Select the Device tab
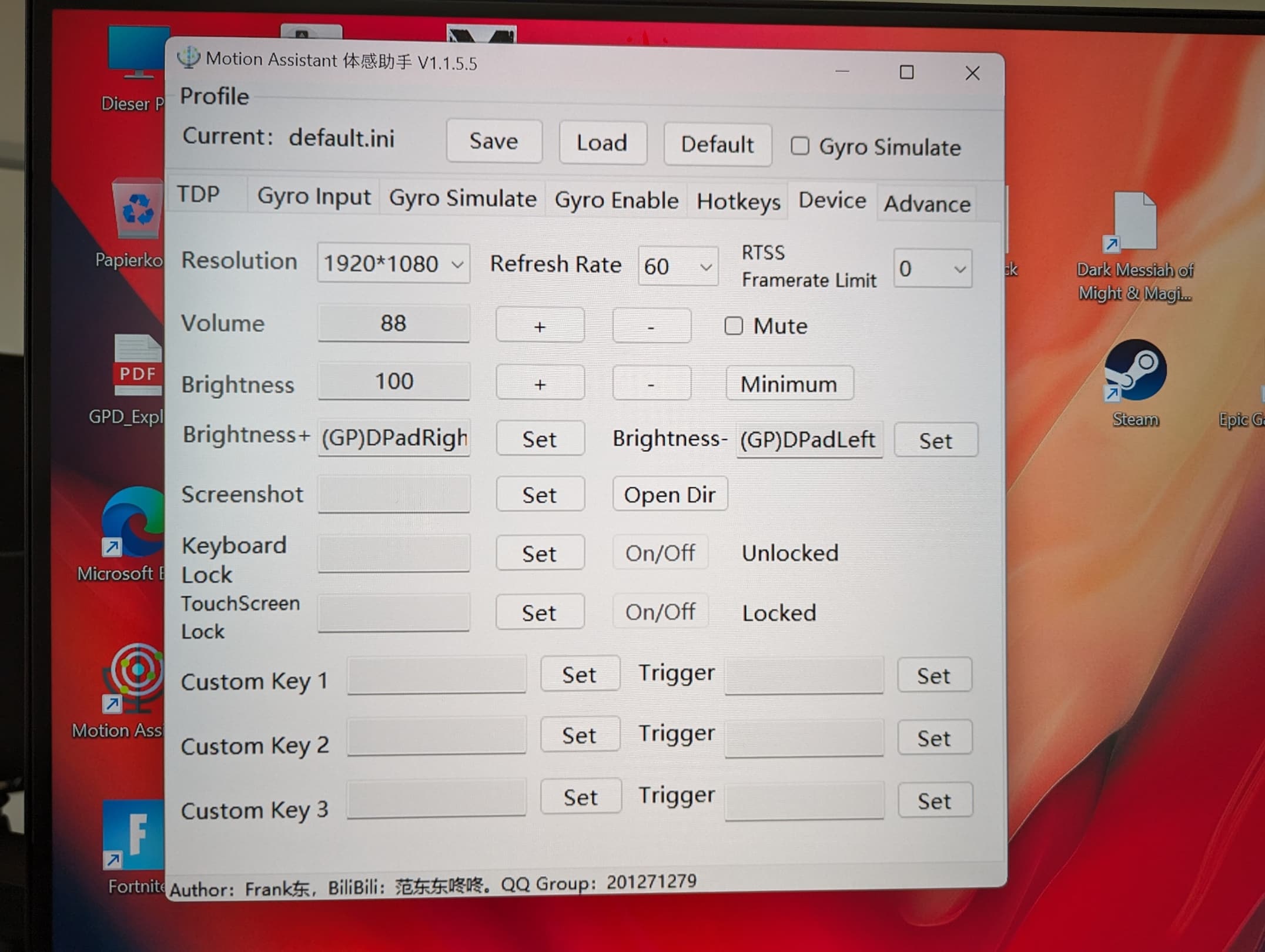 (x=832, y=201)
